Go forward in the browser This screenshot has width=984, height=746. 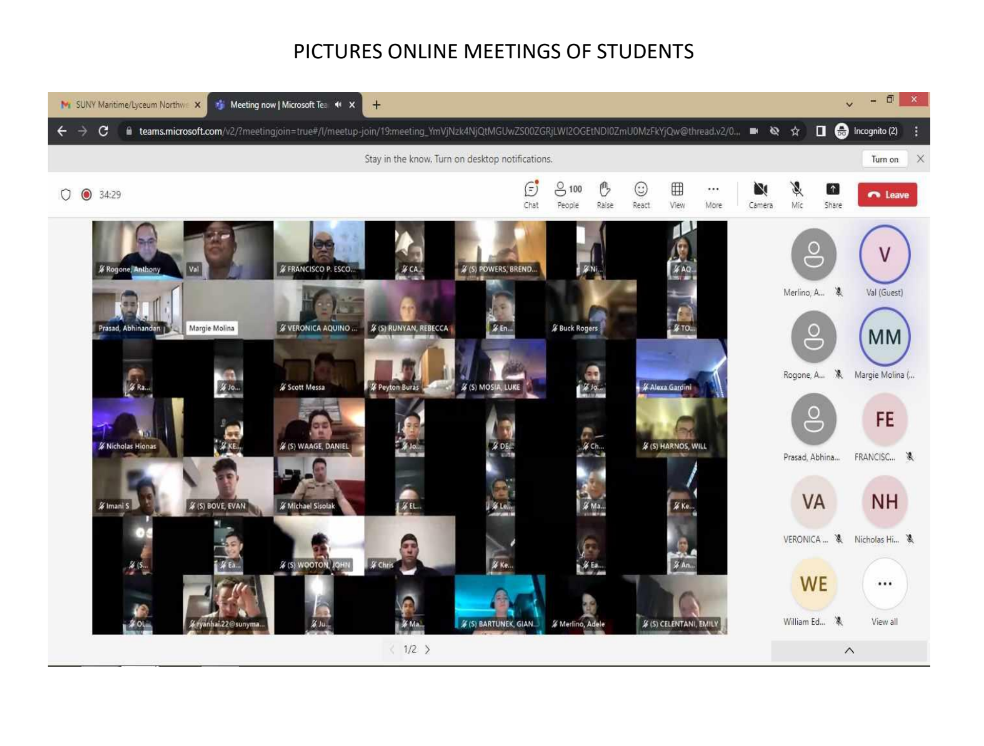click(82, 131)
